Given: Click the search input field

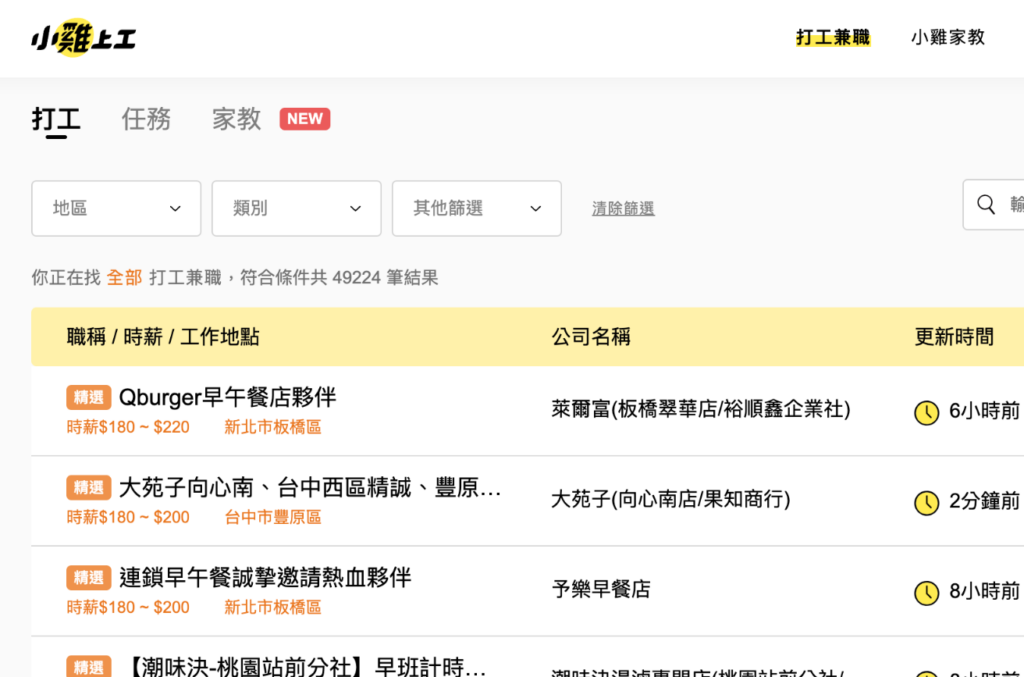Looking at the screenshot, I should [993, 204].
